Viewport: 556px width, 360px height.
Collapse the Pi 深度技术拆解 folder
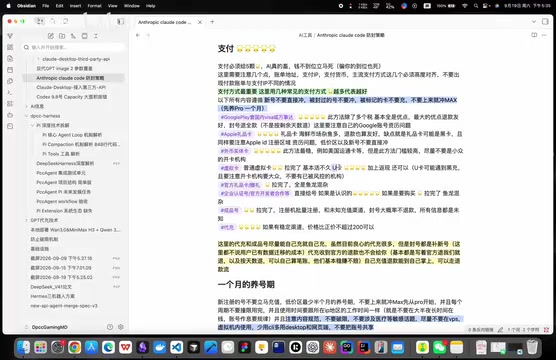pyautogui.click(x=32, y=126)
